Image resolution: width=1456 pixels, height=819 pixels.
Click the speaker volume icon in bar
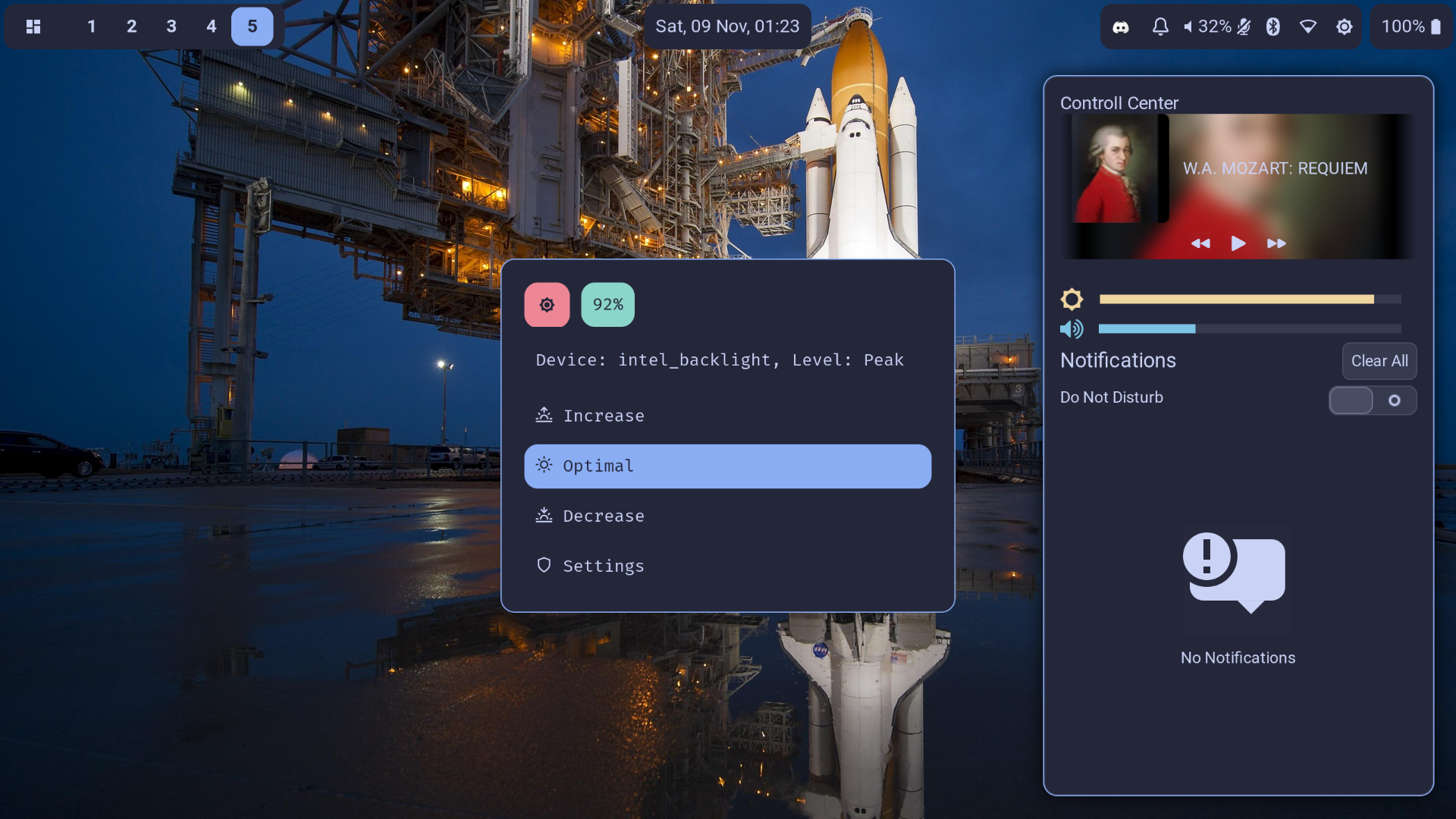tap(1188, 27)
